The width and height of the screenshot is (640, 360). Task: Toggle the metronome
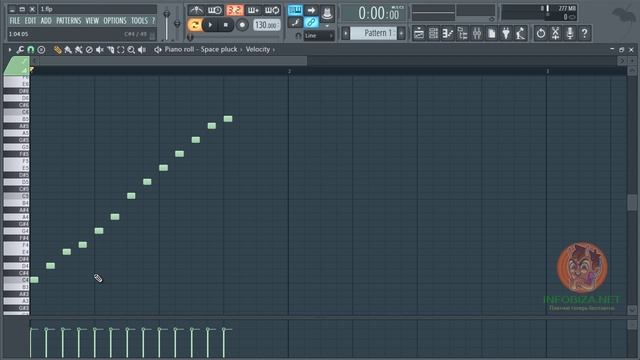(x=196, y=10)
